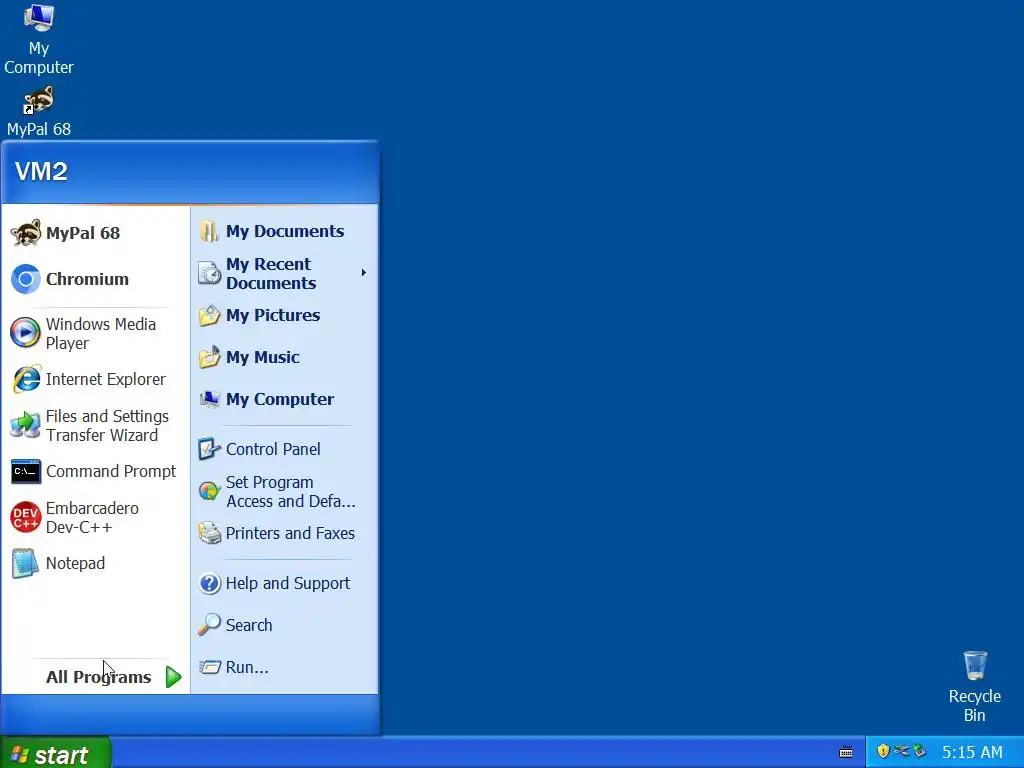Click the My Pictures folder icon
Screen dimensions: 1024x768
pyautogui.click(x=209, y=315)
